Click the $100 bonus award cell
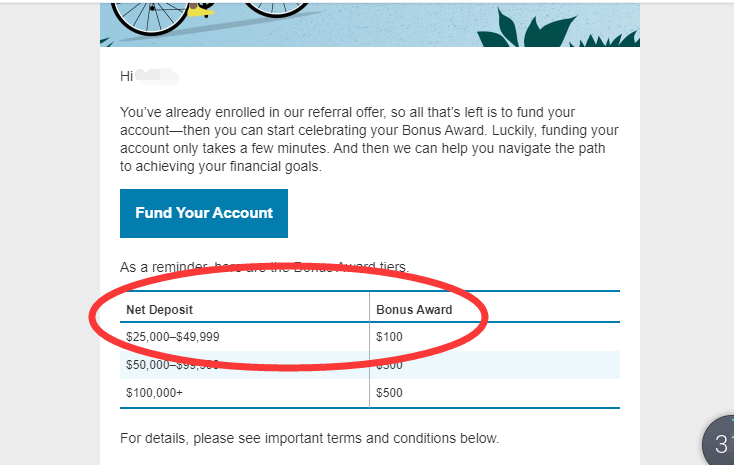 coord(389,337)
